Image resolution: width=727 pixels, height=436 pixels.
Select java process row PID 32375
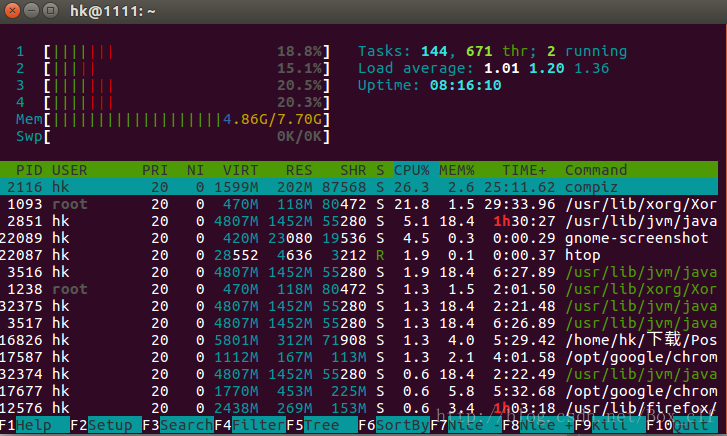click(x=359, y=306)
